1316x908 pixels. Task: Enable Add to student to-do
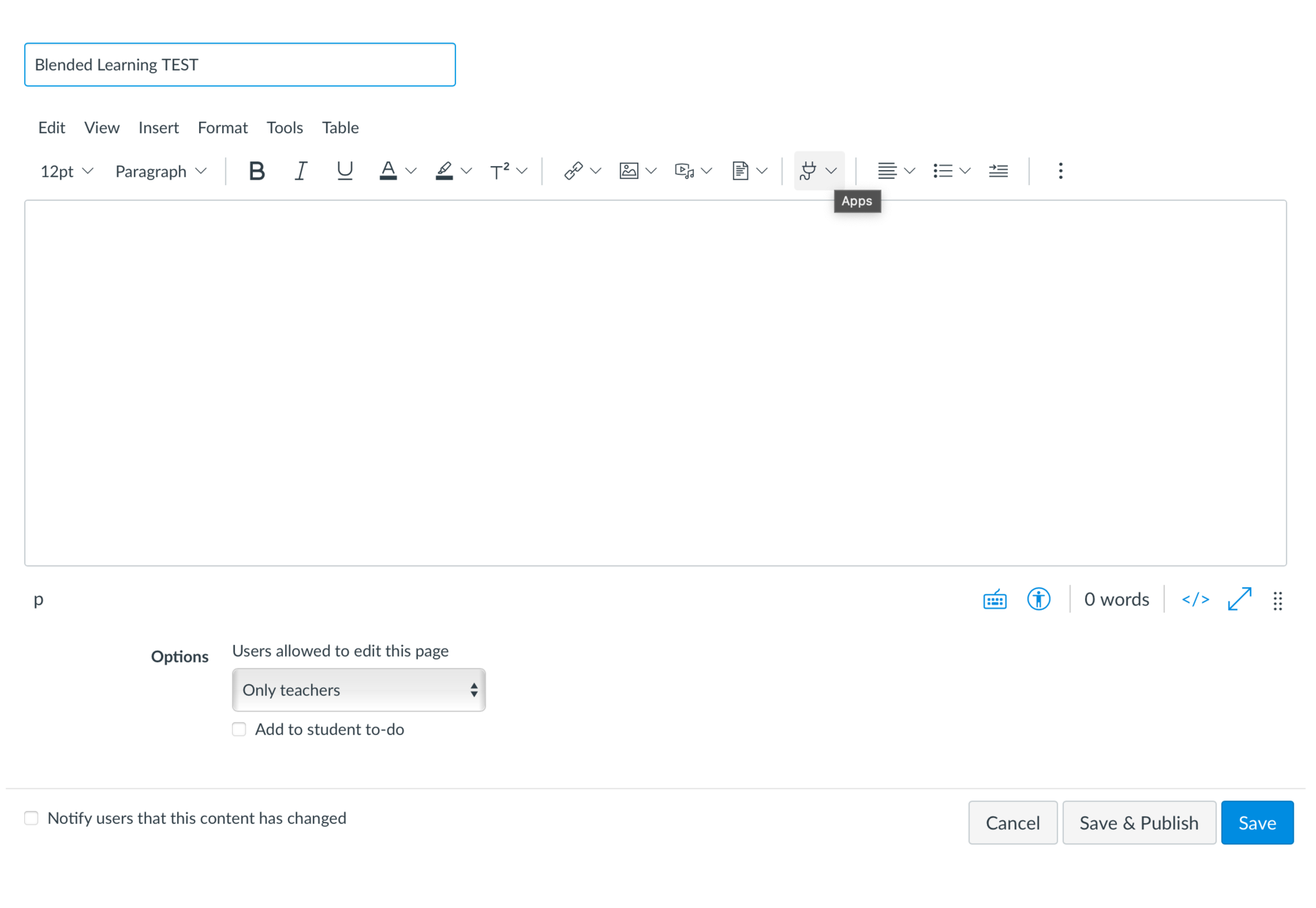(239, 729)
